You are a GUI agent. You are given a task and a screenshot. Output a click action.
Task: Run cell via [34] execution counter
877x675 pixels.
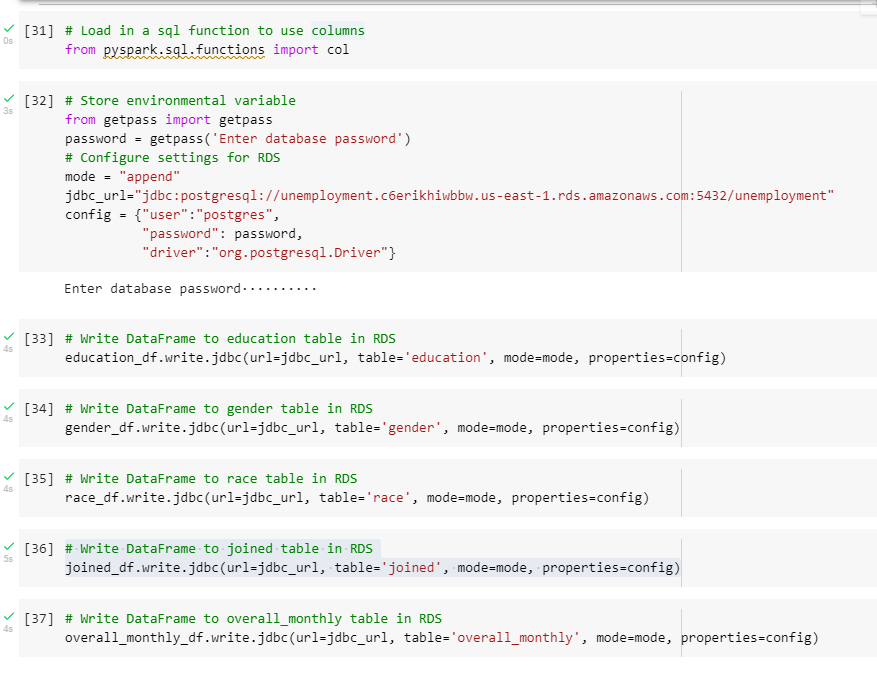[39, 409]
